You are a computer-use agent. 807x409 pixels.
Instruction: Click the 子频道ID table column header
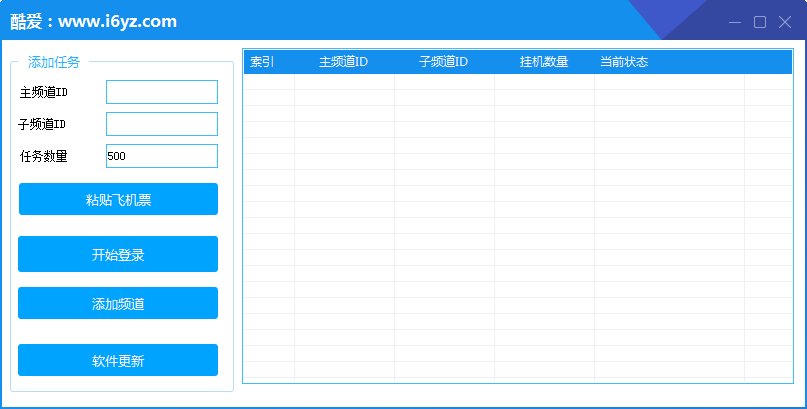click(443, 62)
